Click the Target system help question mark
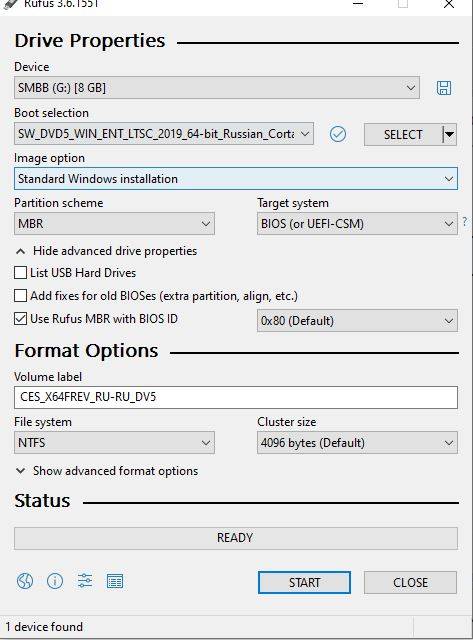The width and height of the screenshot is (473, 640). [x=464, y=222]
